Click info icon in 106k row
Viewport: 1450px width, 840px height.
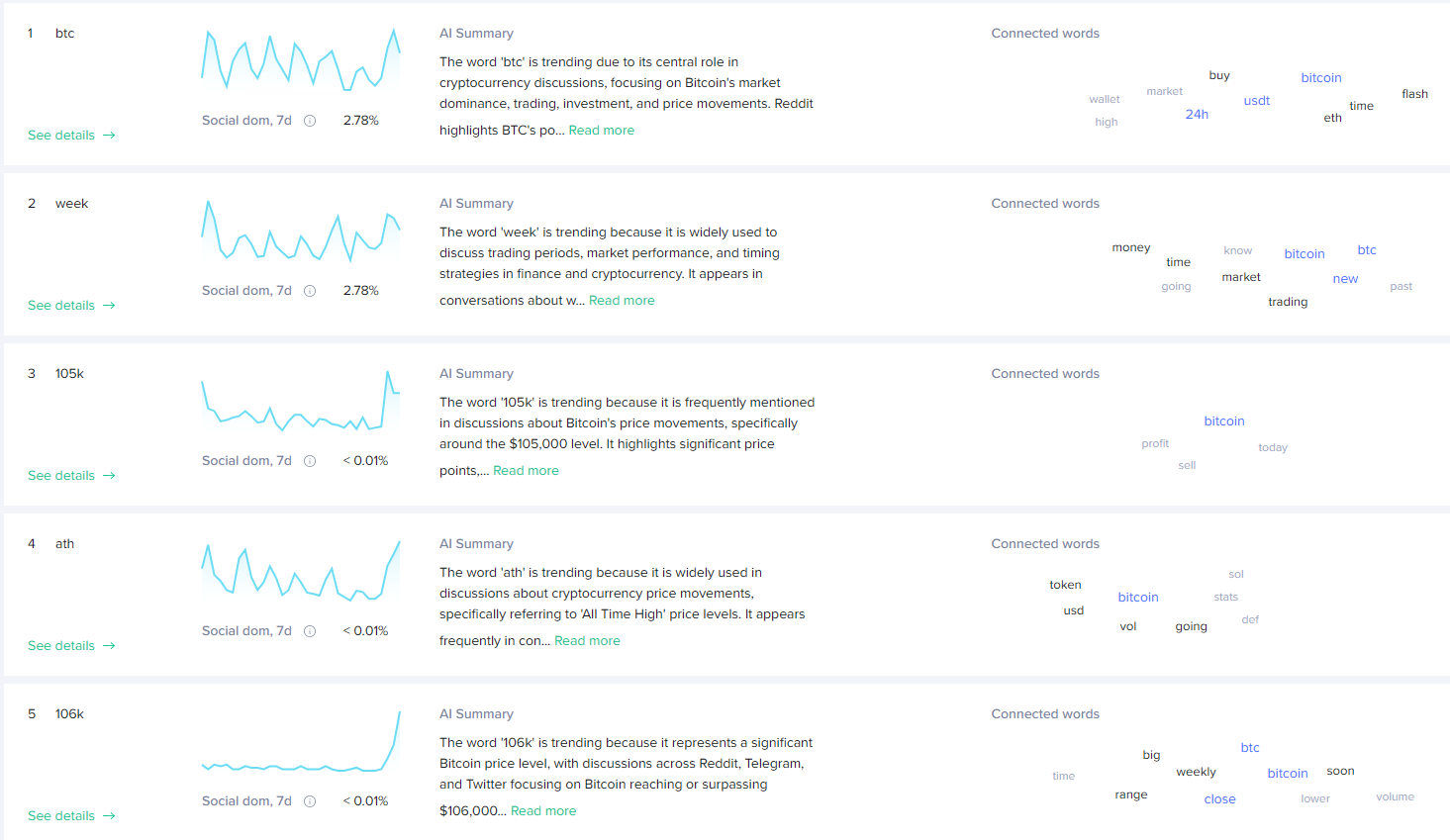click(x=310, y=801)
